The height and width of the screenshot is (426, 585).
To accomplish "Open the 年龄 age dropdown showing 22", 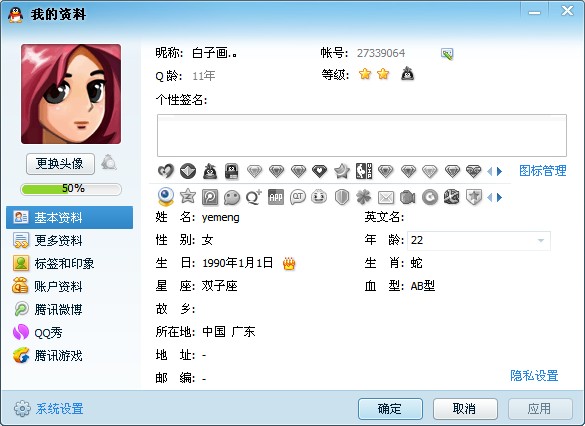I will pos(479,240).
